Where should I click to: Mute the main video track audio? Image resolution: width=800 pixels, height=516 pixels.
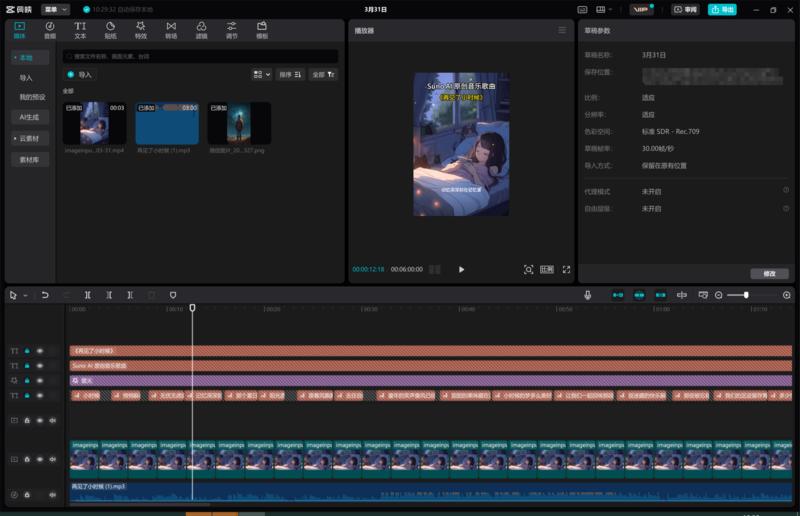pyautogui.click(x=53, y=459)
